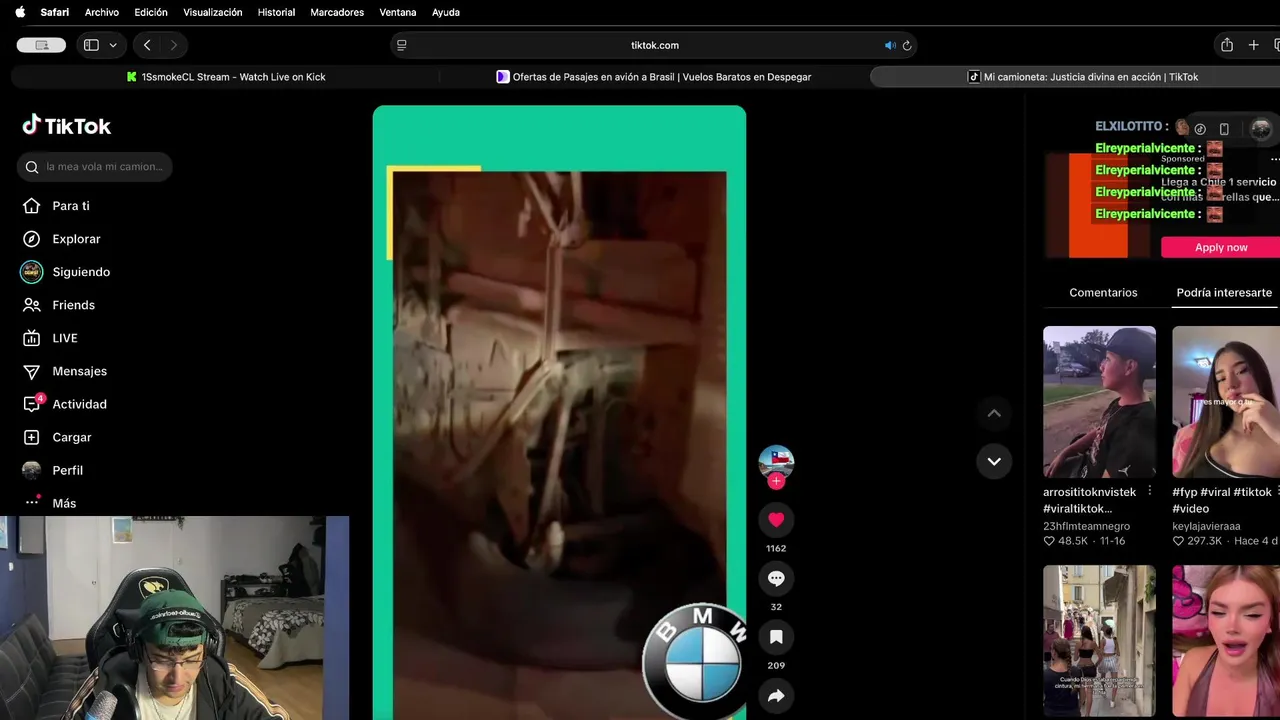Switch to Mi camioneta TikTok tab
The width and height of the screenshot is (1280, 720).
[1075, 77]
